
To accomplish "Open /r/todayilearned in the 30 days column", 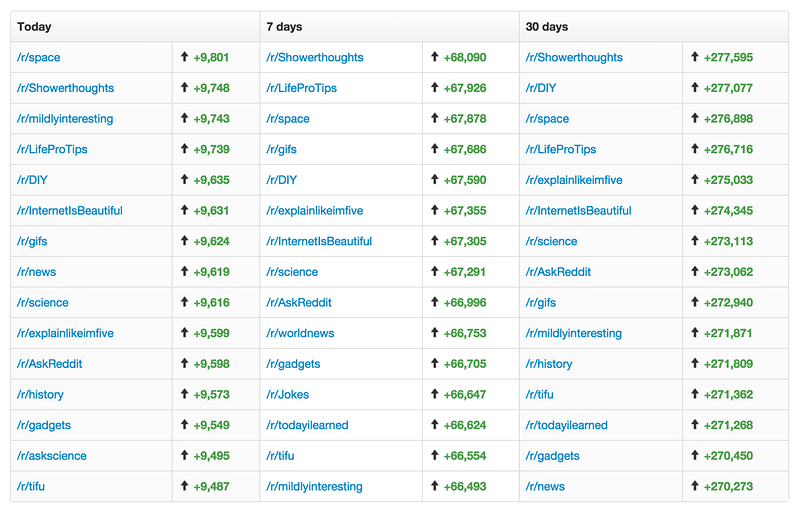I will (x=567, y=424).
